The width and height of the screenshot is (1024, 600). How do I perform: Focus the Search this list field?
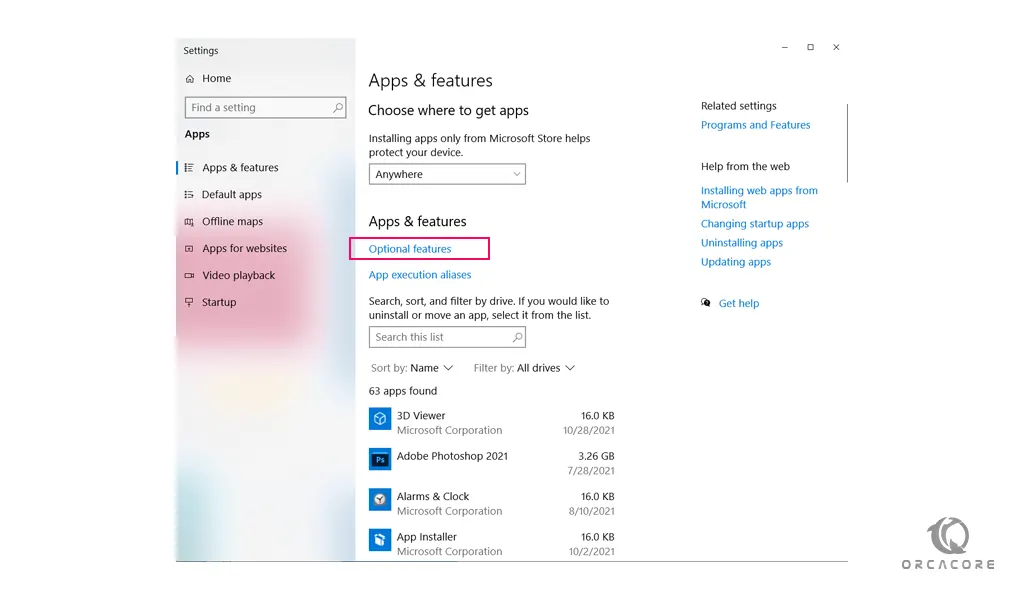pos(447,337)
